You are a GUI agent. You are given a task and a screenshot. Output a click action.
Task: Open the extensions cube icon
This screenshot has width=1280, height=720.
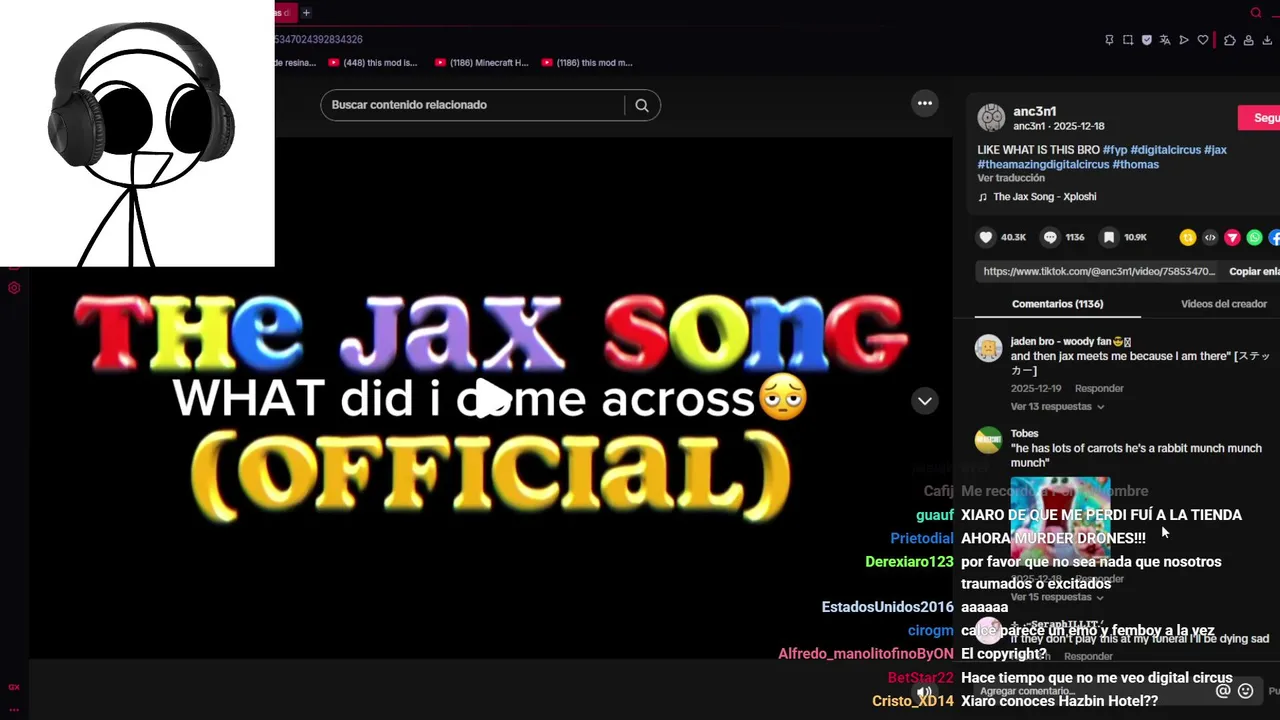pyautogui.click(x=1229, y=40)
